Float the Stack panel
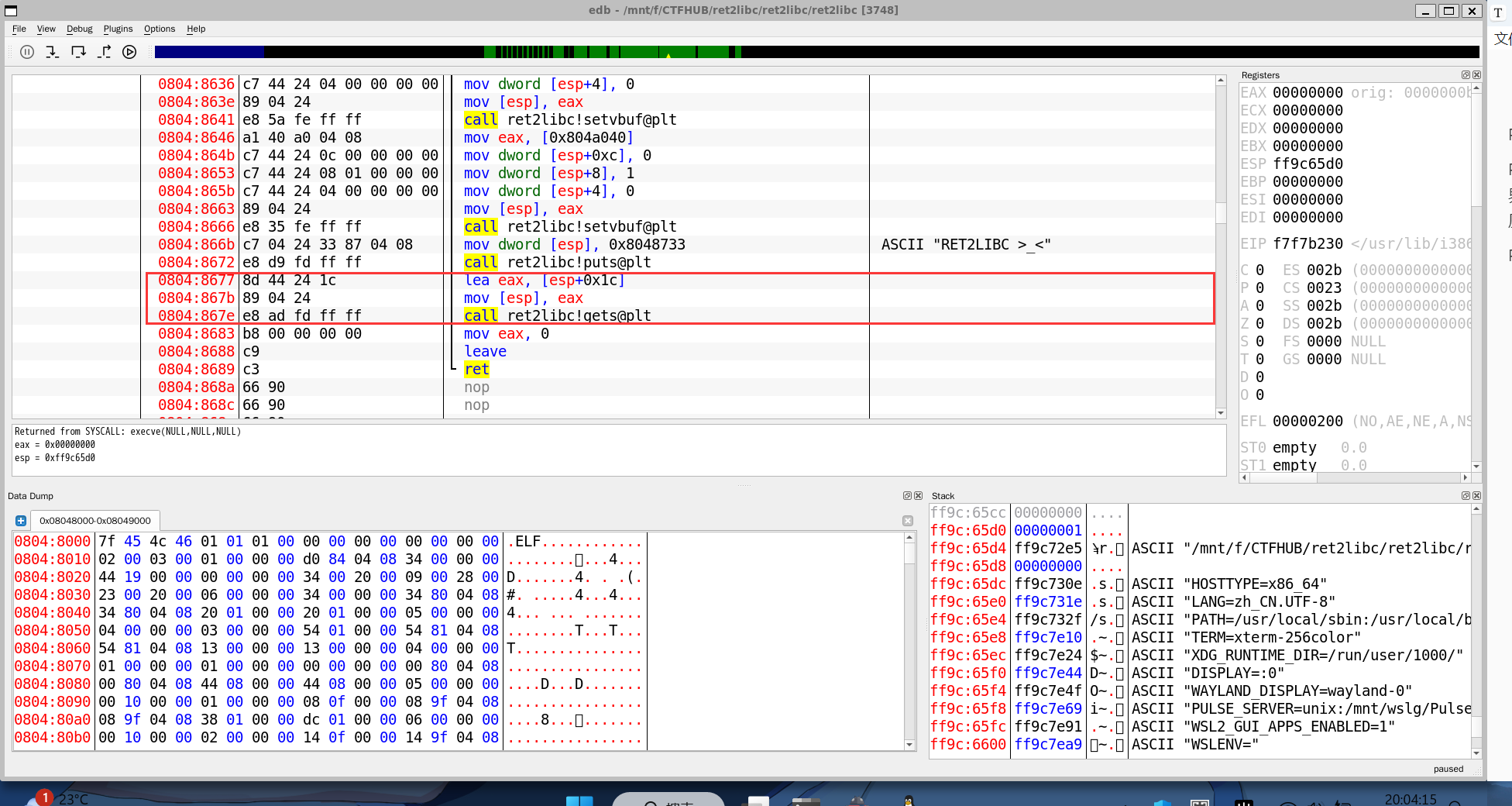This screenshot has height=806, width=1512. [x=1466, y=496]
